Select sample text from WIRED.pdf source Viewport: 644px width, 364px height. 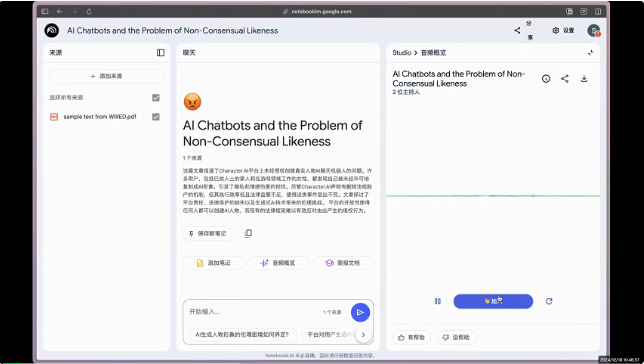click(100, 117)
